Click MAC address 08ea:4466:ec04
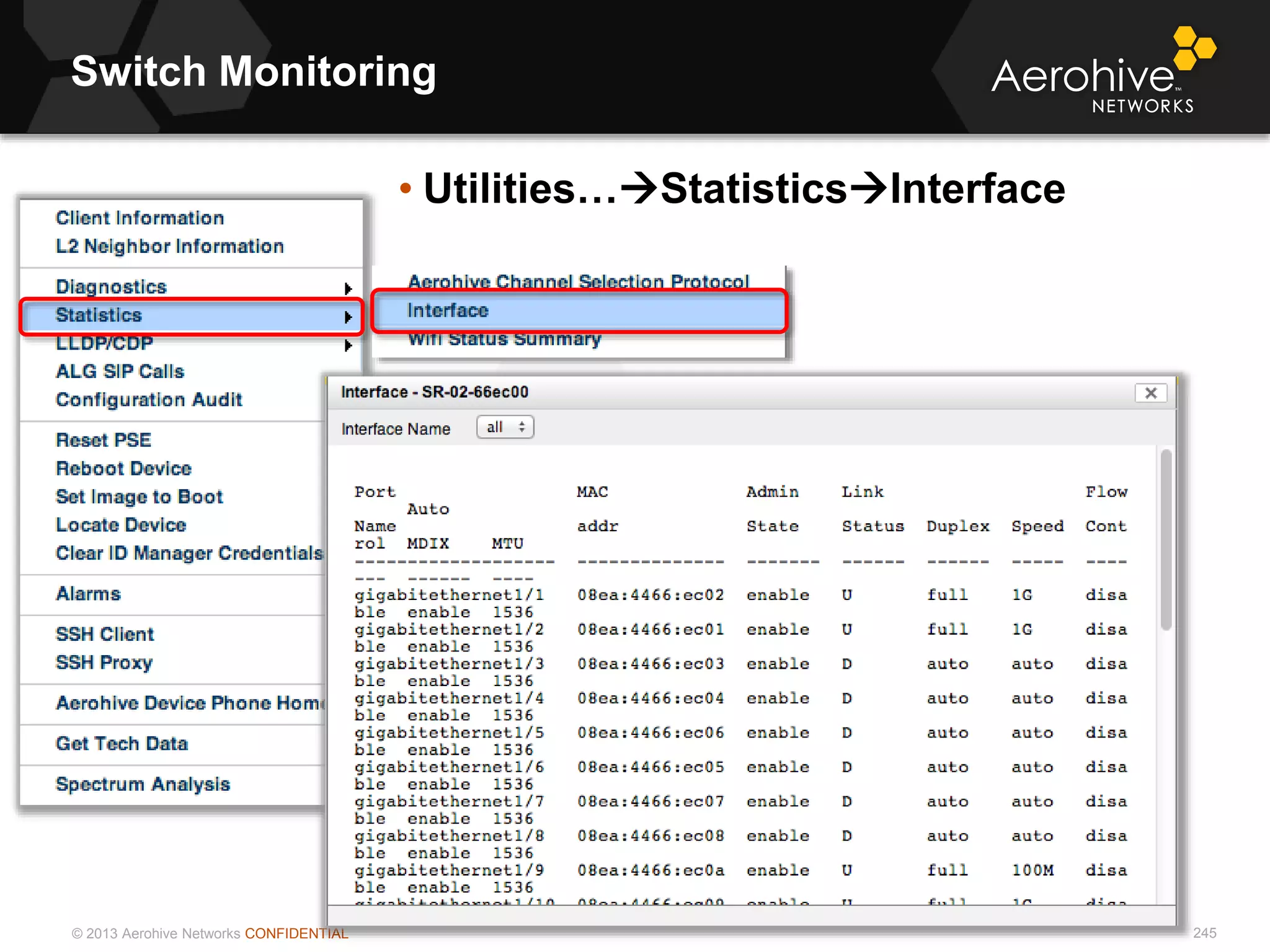Screen dimensions: 1270x952 coord(651,699)
